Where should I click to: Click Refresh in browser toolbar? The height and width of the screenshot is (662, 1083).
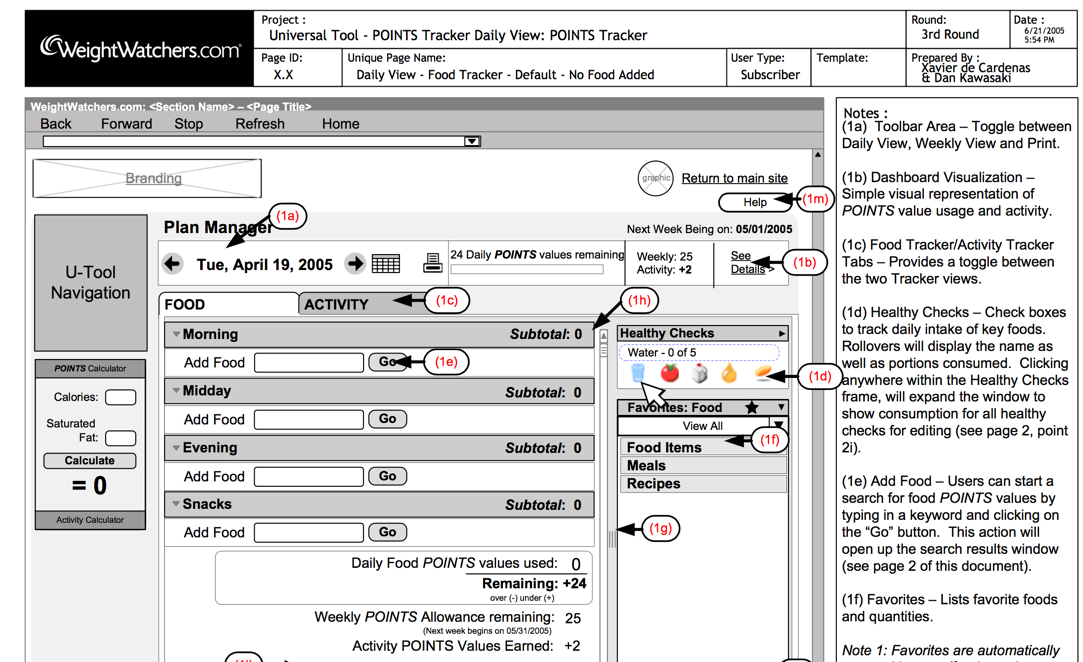tap(260, 124)
